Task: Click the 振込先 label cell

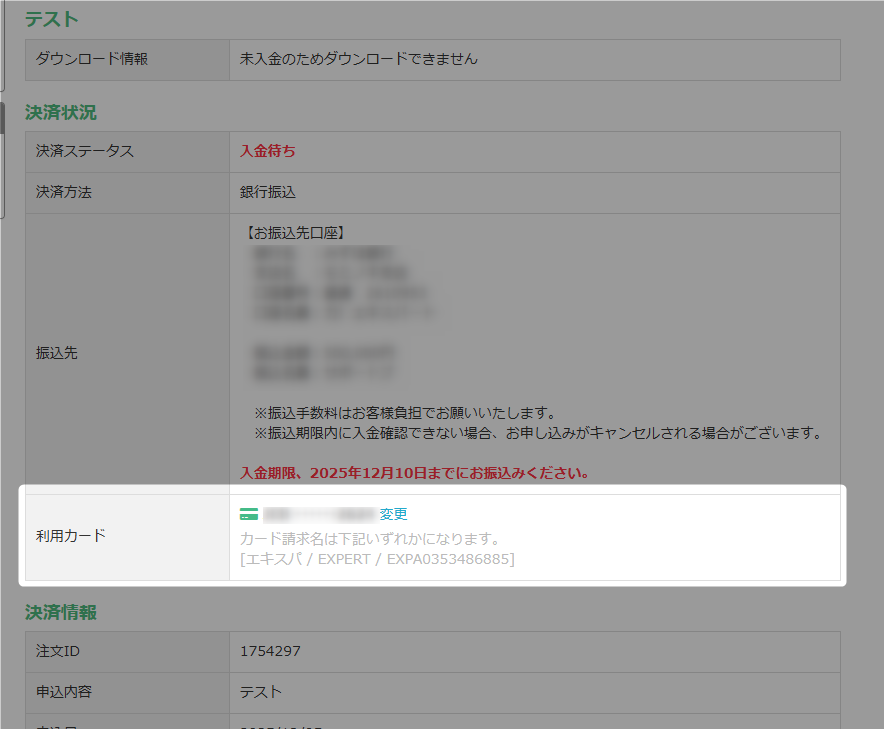Action: pyautogui.click(x=56, y=353)
